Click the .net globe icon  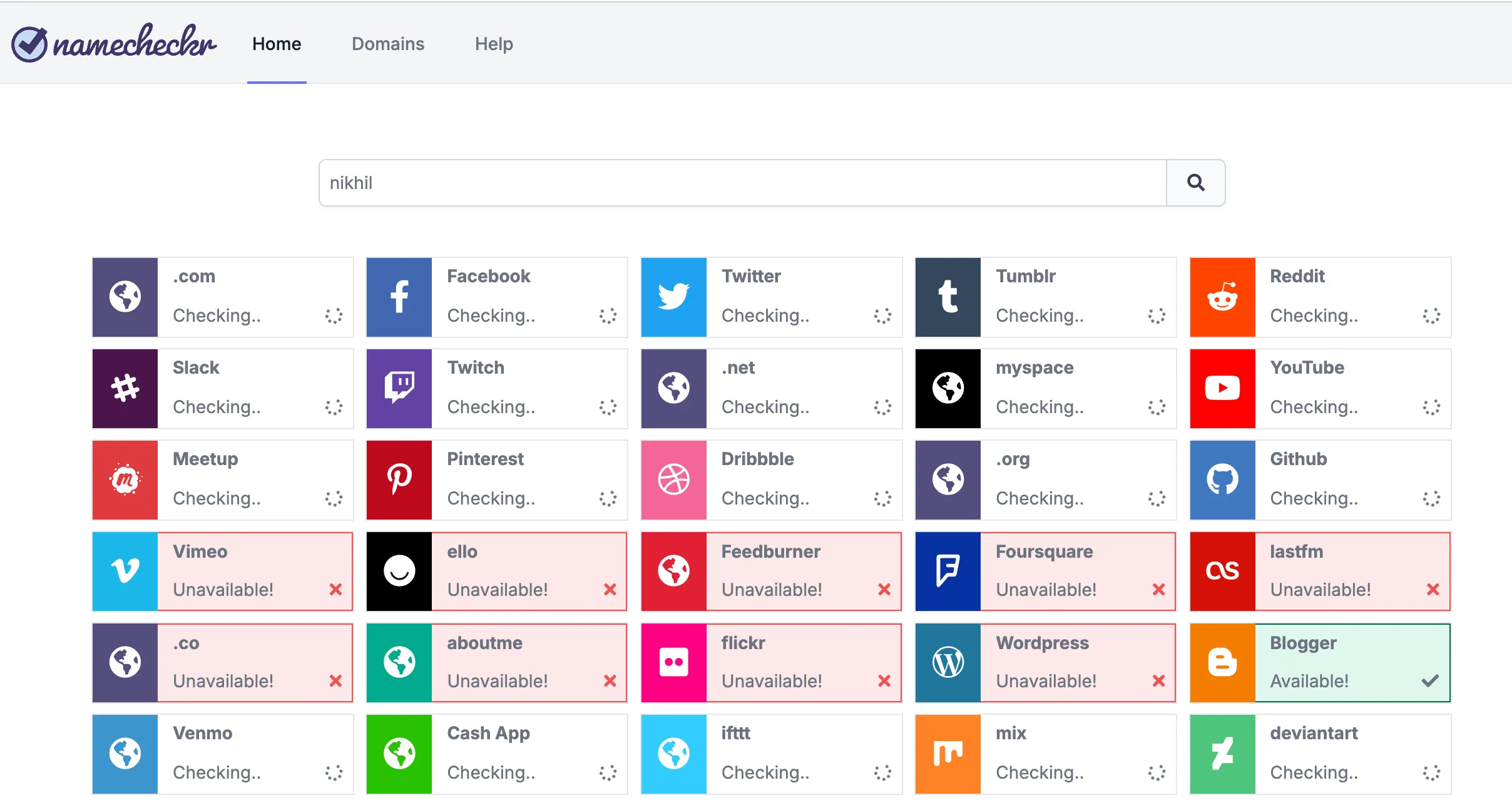pyautogui.click(x=674, y=389)
